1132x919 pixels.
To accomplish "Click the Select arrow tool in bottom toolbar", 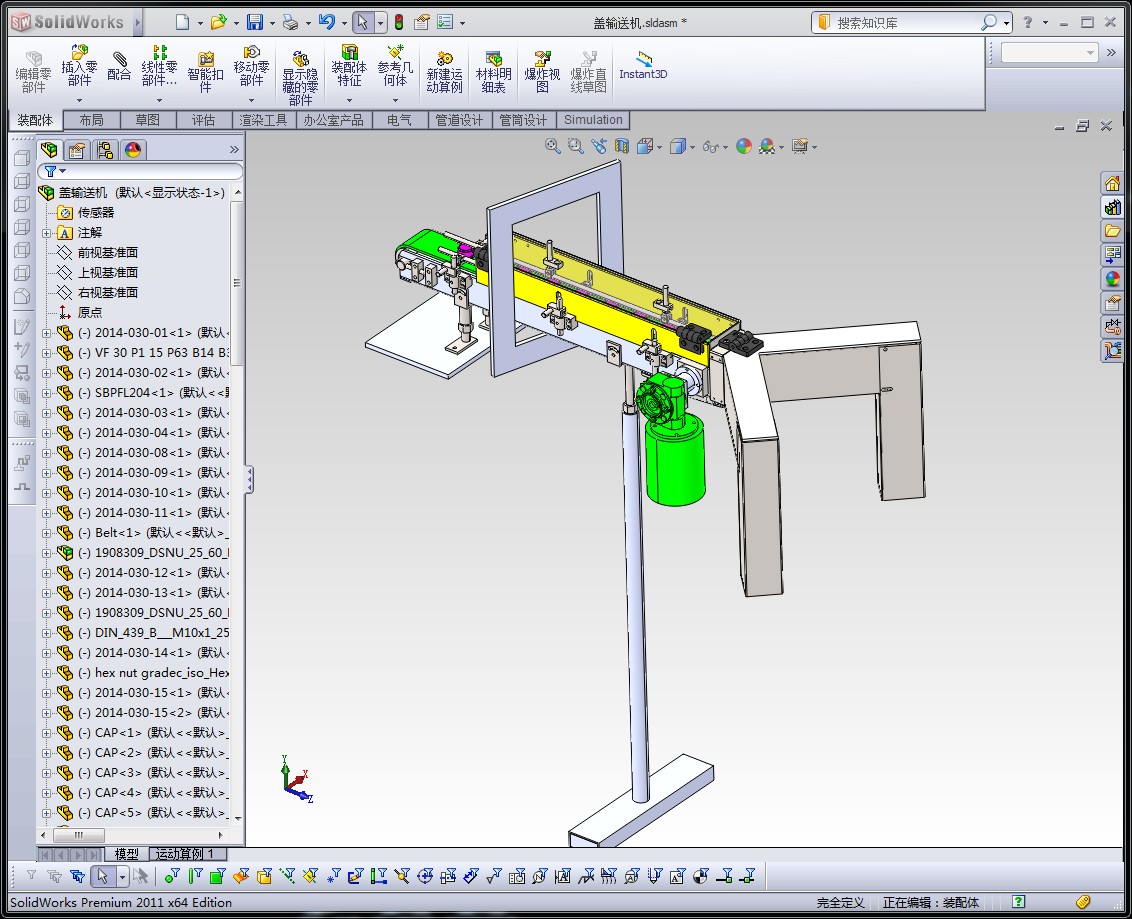I will [102, 876].
